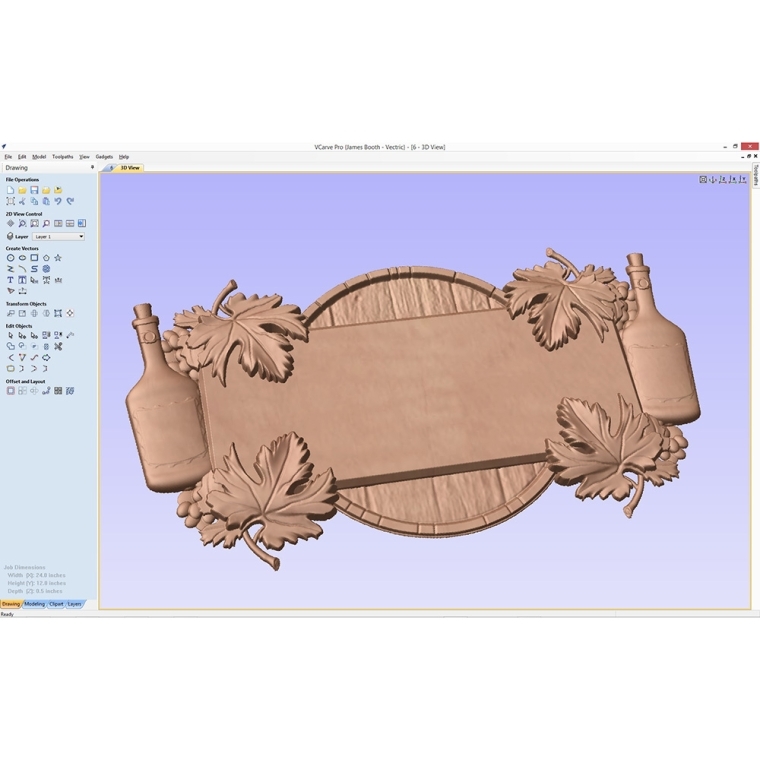The width and height of the screenshot is (760, 760).
Task: Switch to the Layers bottom tab
Action: coord(74,604)
